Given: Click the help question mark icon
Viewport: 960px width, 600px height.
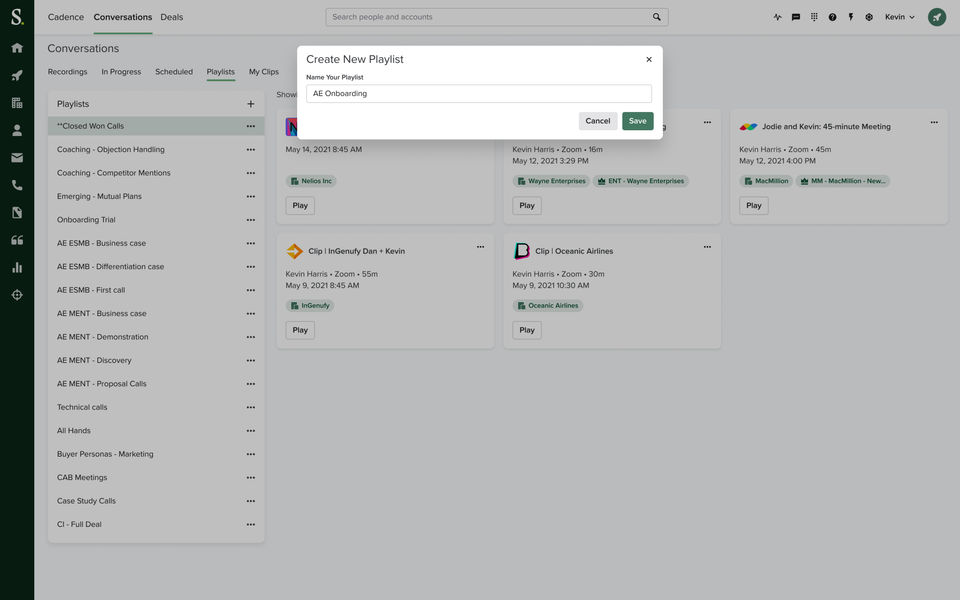Looking at the screenshot, I should (832, 17).
